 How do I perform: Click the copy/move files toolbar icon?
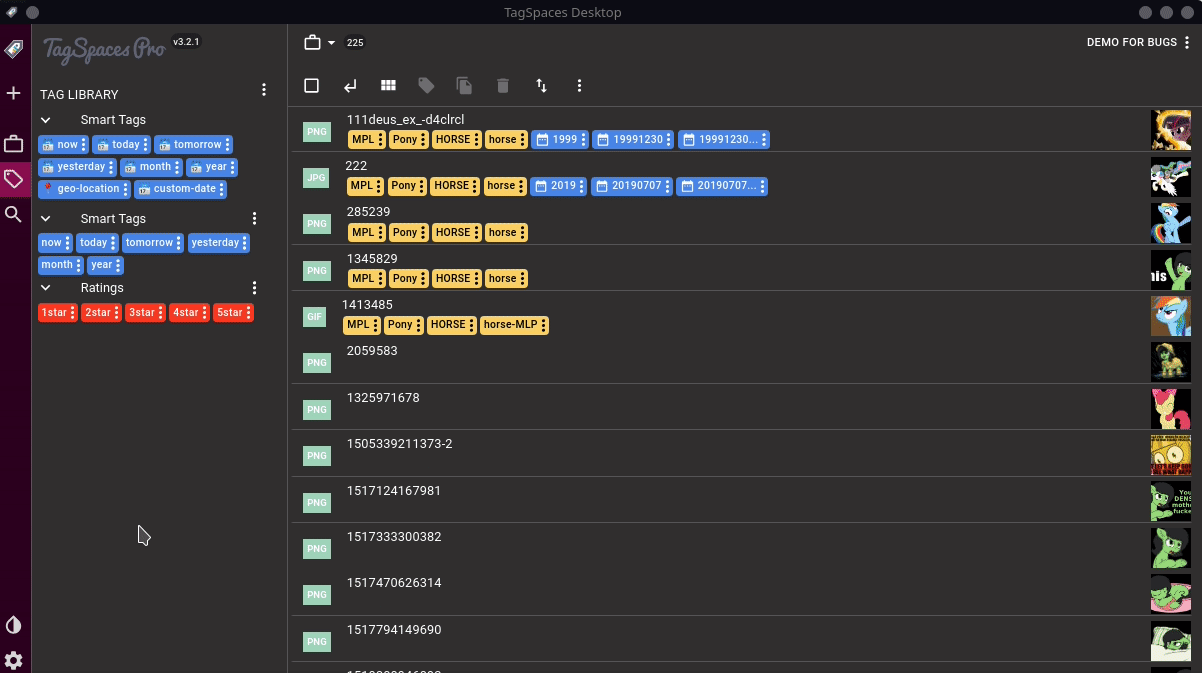click(x=464, y=86)
